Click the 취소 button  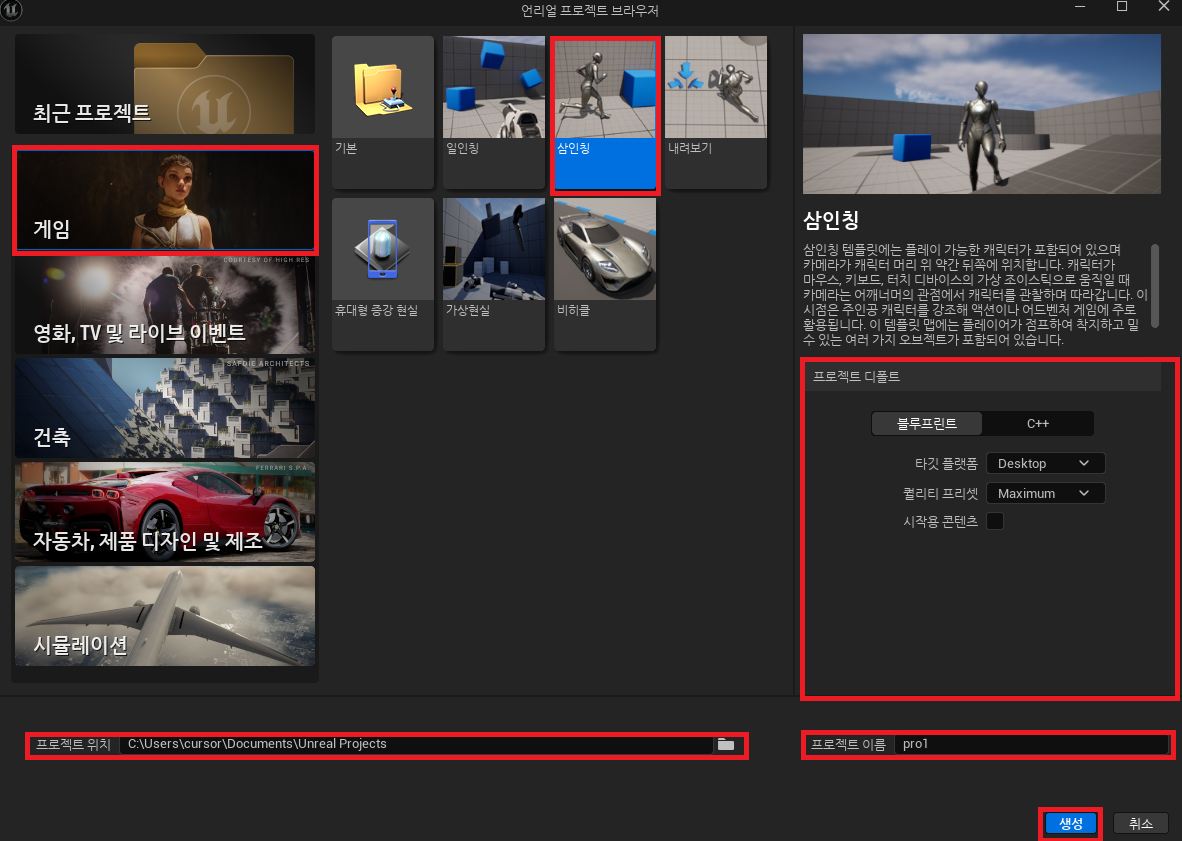coord(1141,824)
